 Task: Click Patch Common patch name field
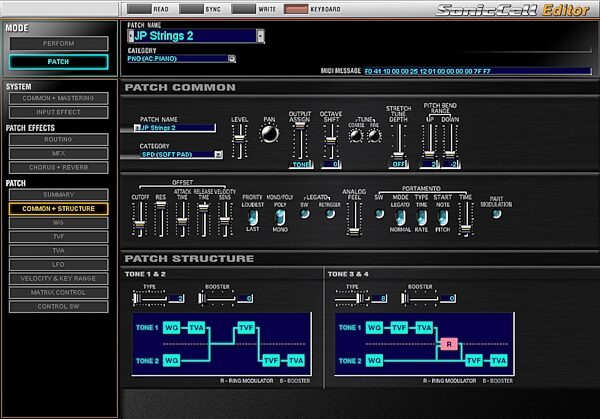click(x=175, y=128)
